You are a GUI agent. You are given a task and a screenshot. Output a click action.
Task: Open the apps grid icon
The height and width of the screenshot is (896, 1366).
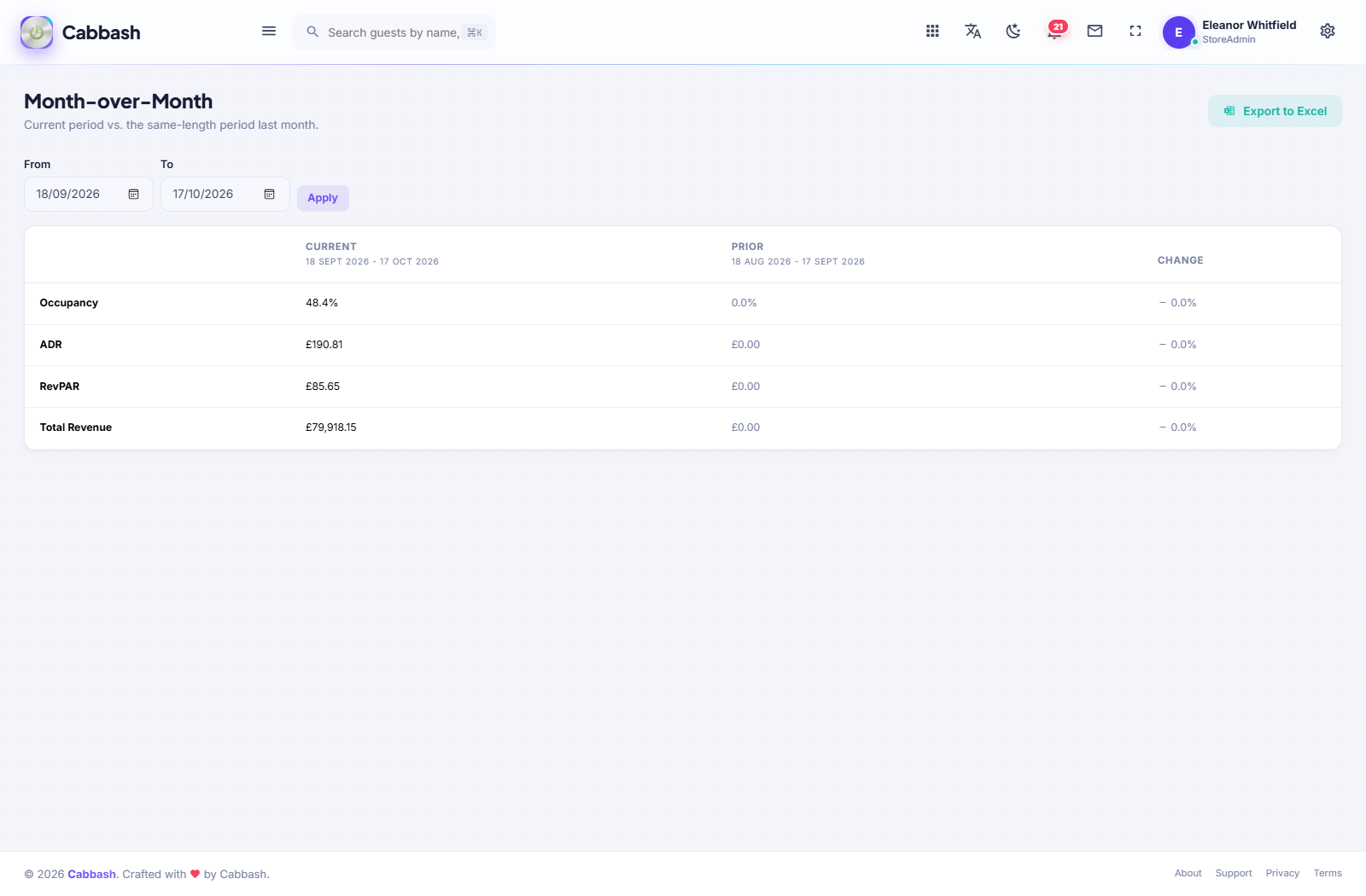pyautogui.click(x=932, y=32)
